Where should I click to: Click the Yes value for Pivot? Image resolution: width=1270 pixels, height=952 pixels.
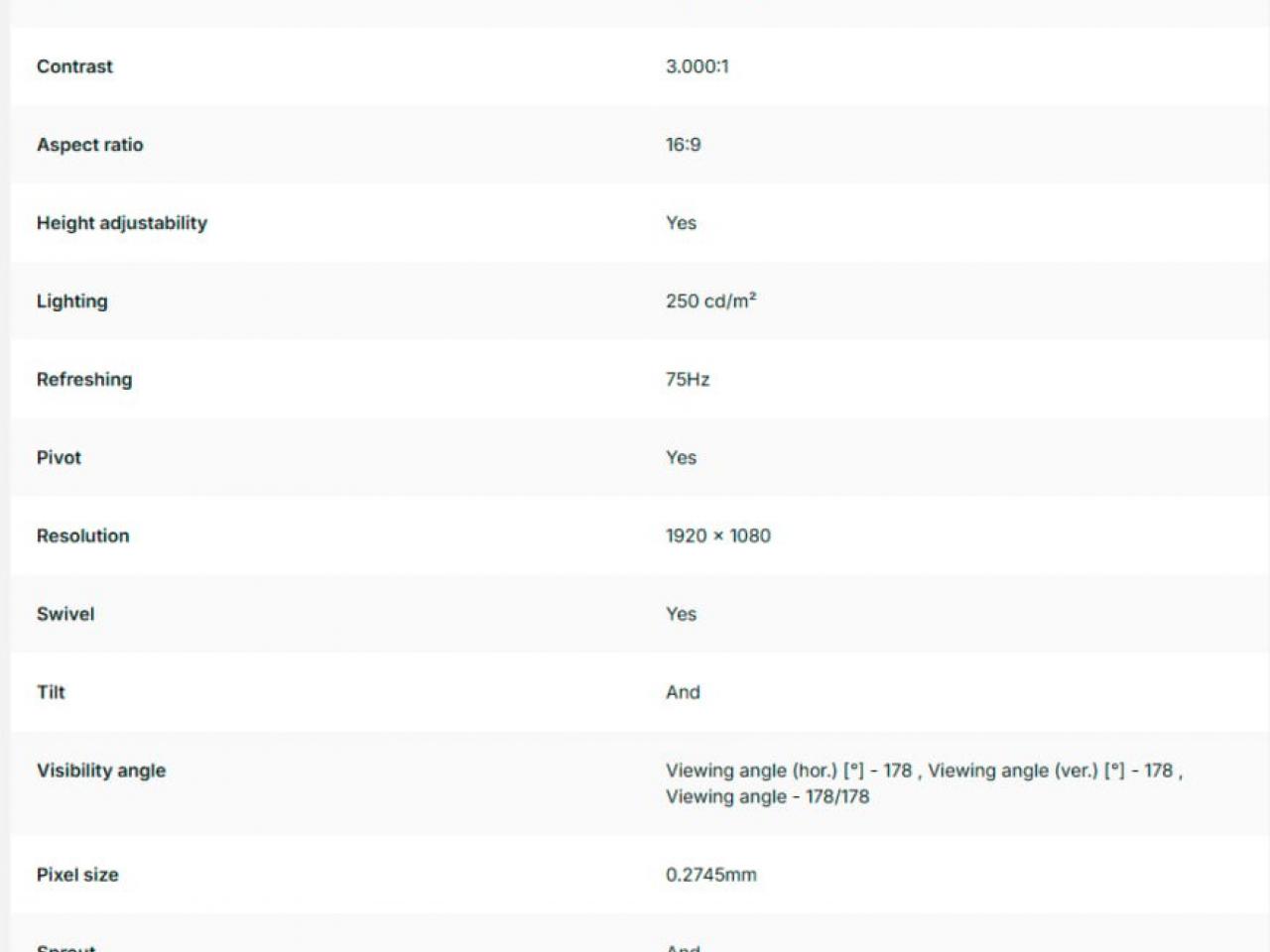[x=681, y=458]
